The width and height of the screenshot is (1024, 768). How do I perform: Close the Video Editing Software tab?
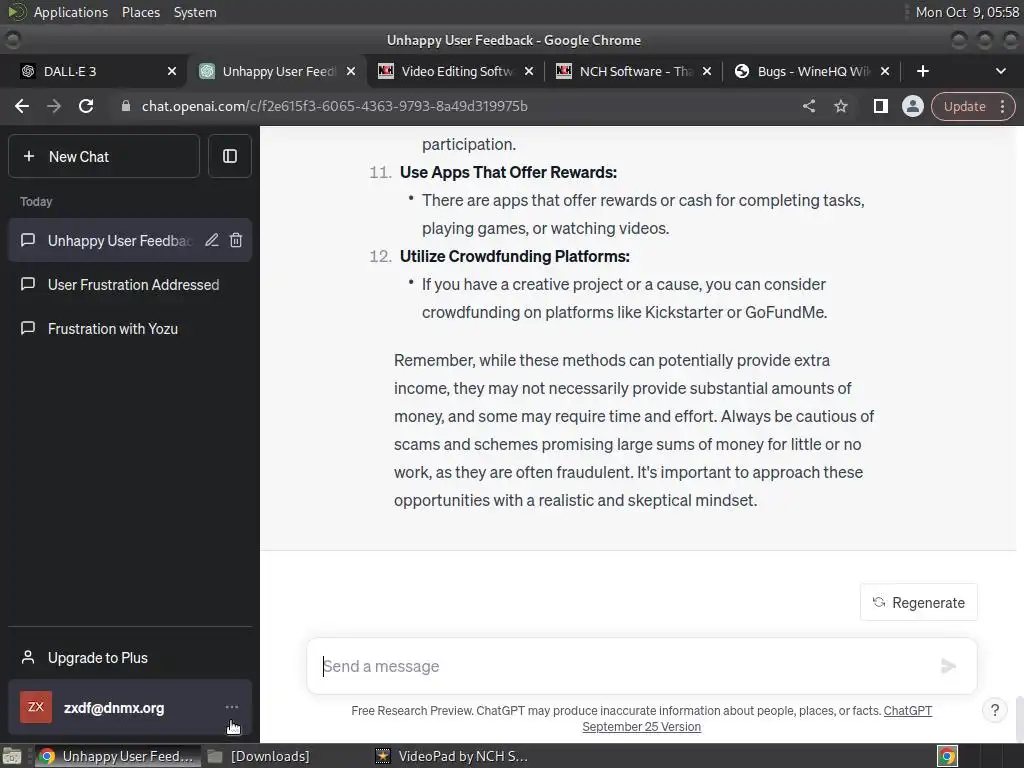[529, 71]
